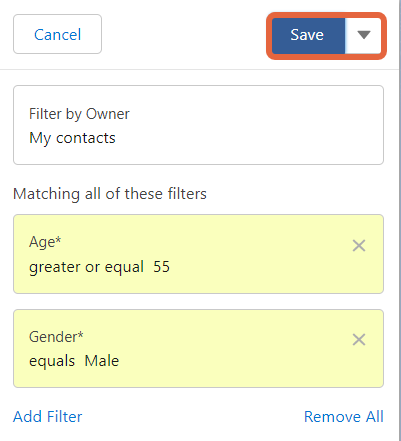Image resolution: width=401 pixels, height=441 pixels.
Task: Open the Gender filter card for editing
Action: pyautogui.click(x=198, y=348)
